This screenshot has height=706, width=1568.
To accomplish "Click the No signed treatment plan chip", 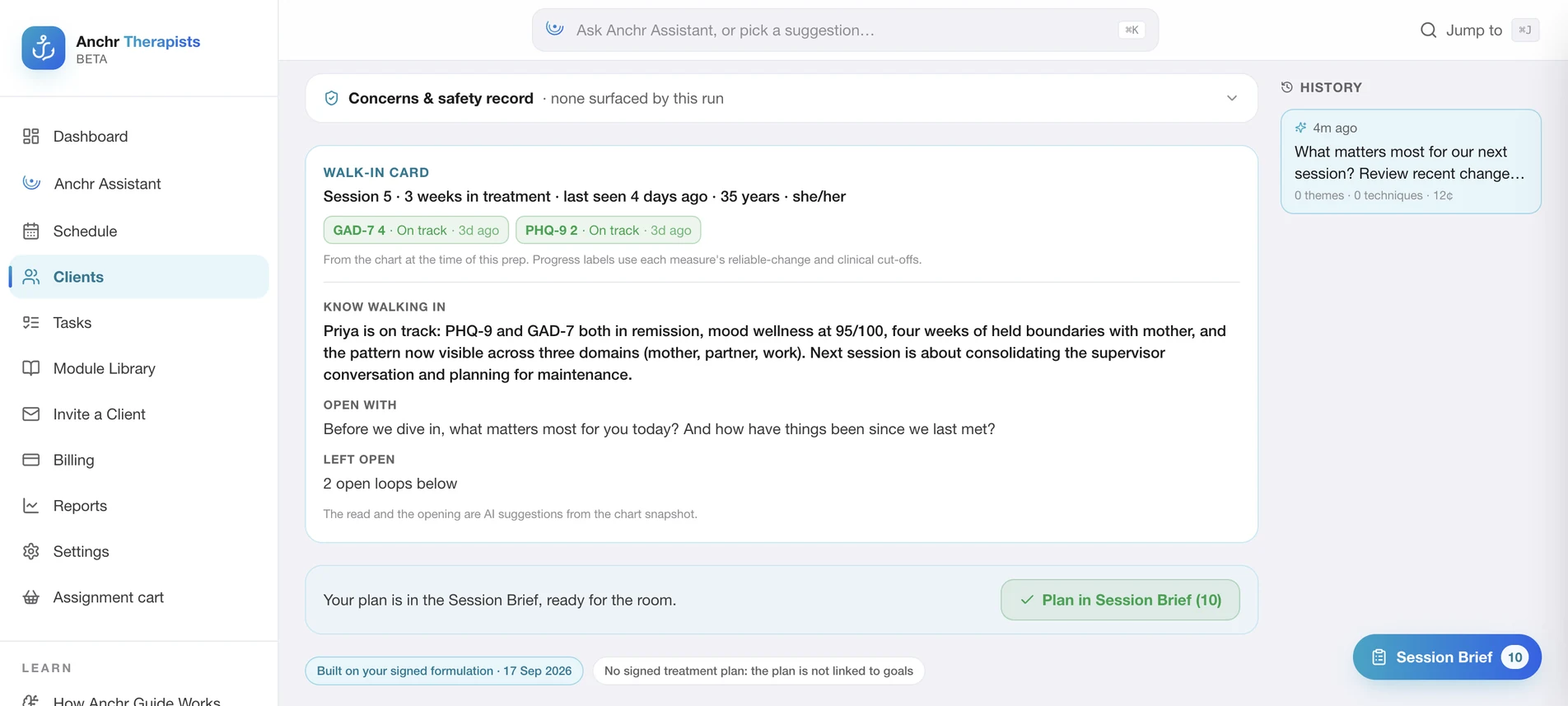I will [x=758, y=671].
